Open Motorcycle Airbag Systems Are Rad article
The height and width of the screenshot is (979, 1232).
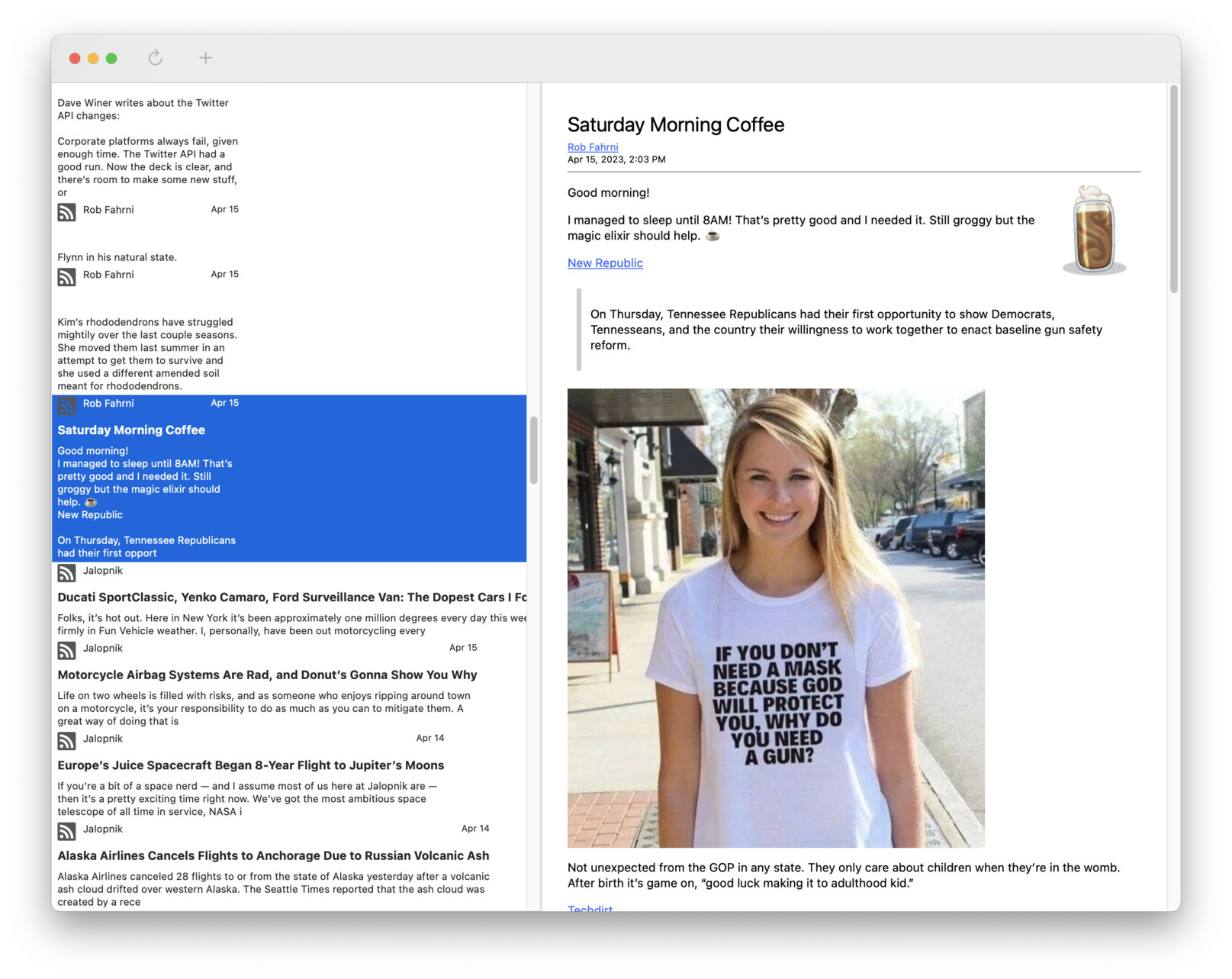(267, 675)
